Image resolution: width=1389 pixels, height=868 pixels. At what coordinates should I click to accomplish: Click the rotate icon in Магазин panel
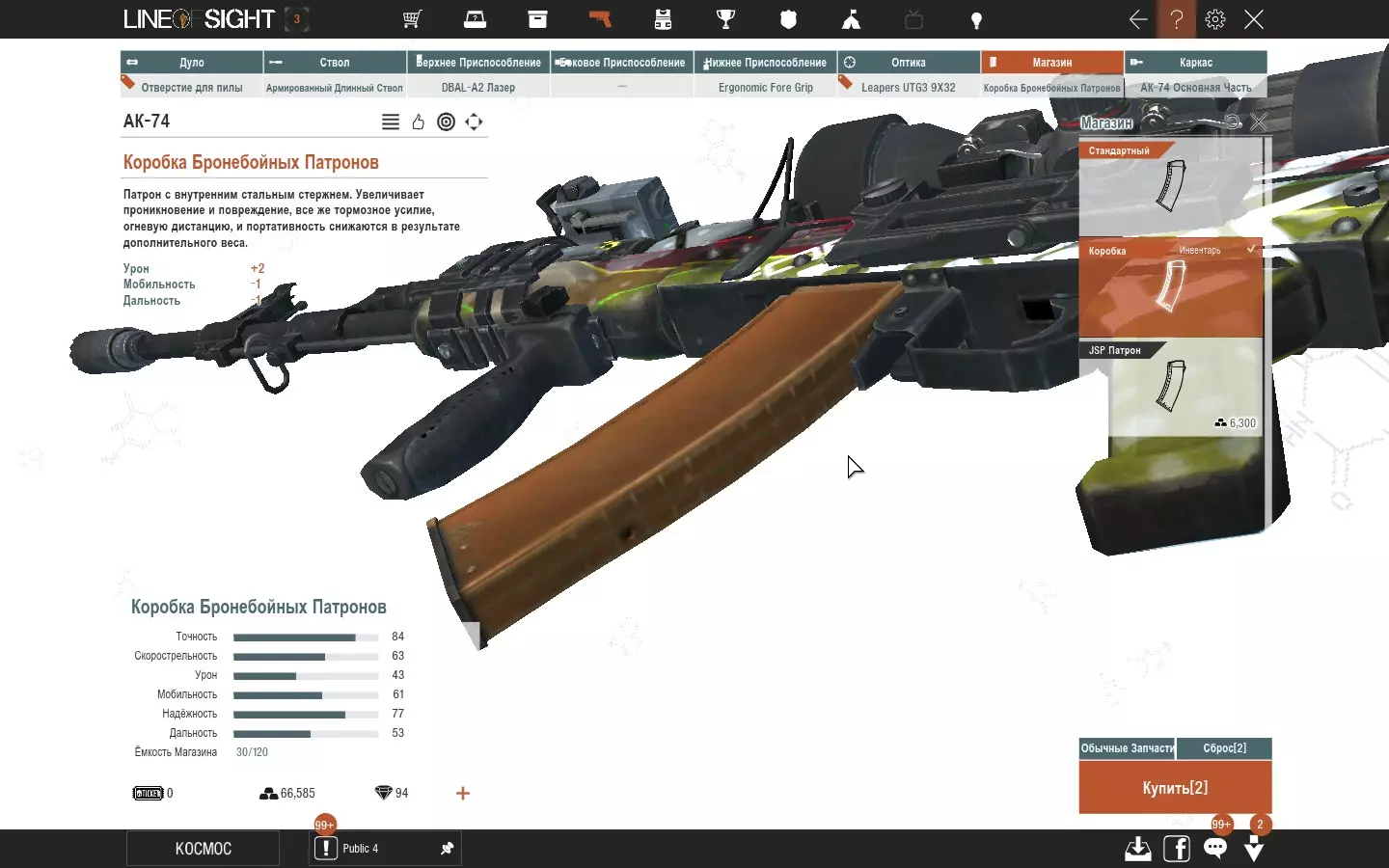[1233, 122]
